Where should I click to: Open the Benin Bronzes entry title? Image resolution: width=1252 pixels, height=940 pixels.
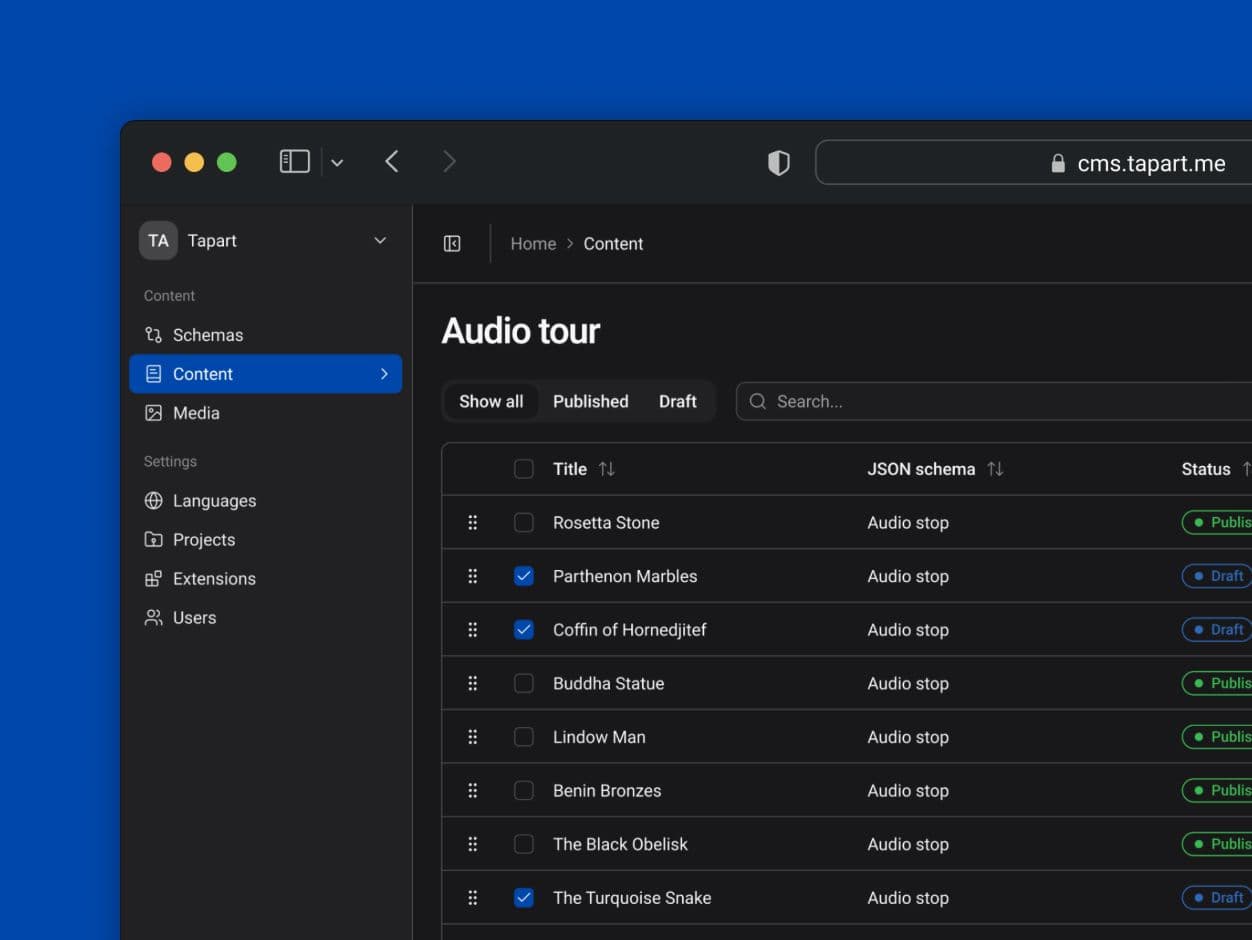(x=607, y=791)
